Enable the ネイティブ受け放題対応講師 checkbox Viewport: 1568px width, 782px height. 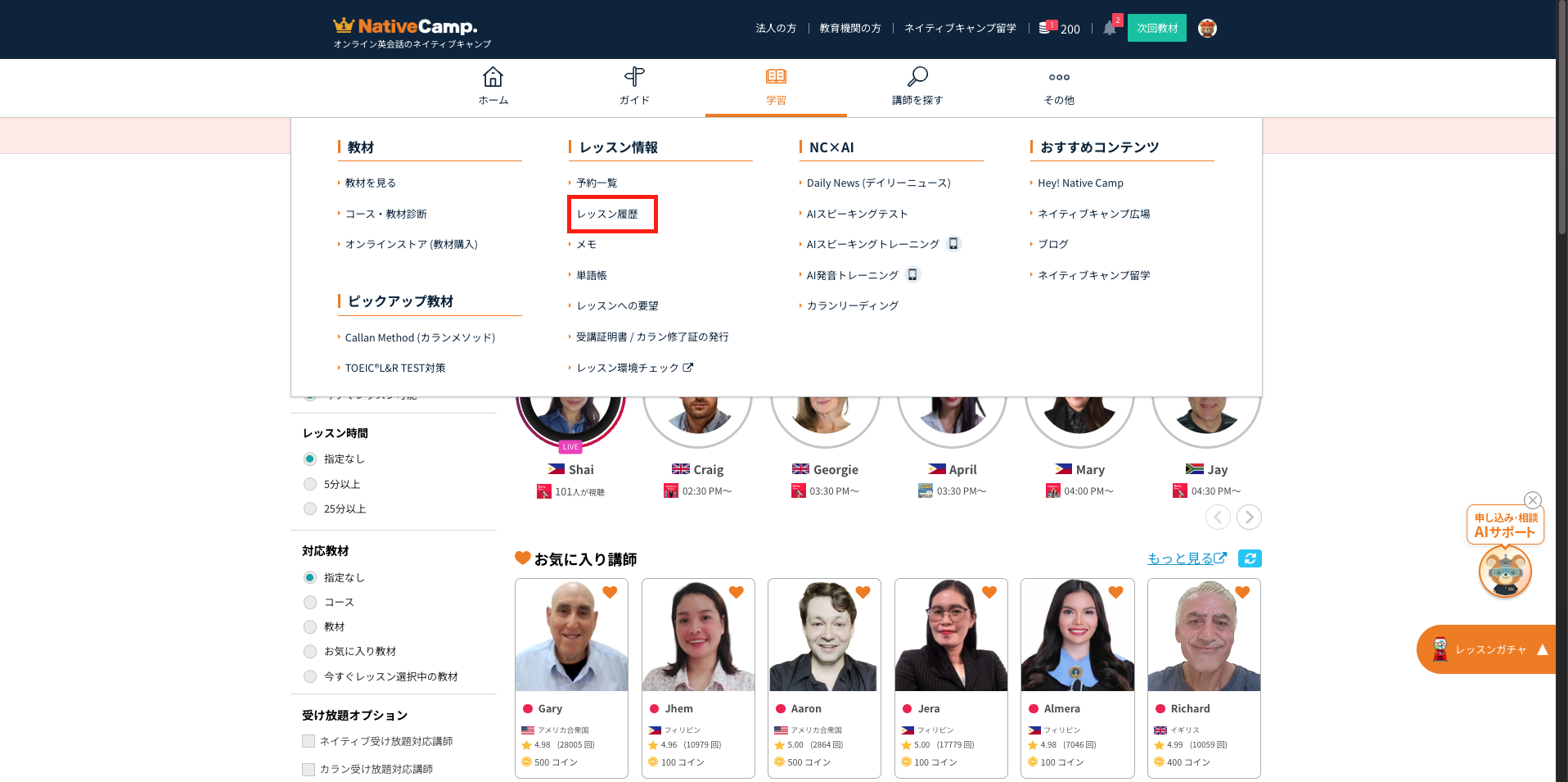tap(309, 741)
